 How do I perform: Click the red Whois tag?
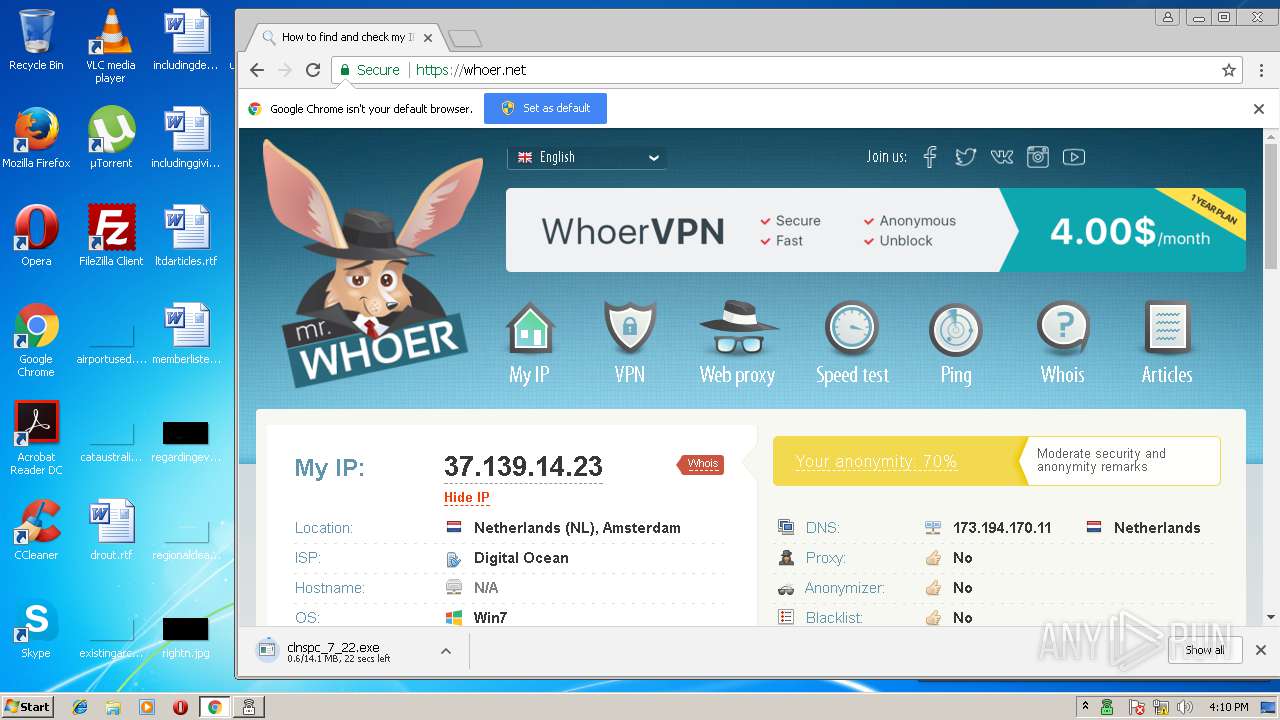coord(701,464)
